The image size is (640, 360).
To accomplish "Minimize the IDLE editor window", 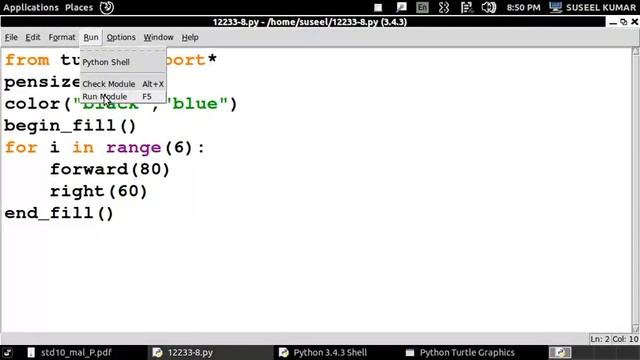I will coord(613,22).
